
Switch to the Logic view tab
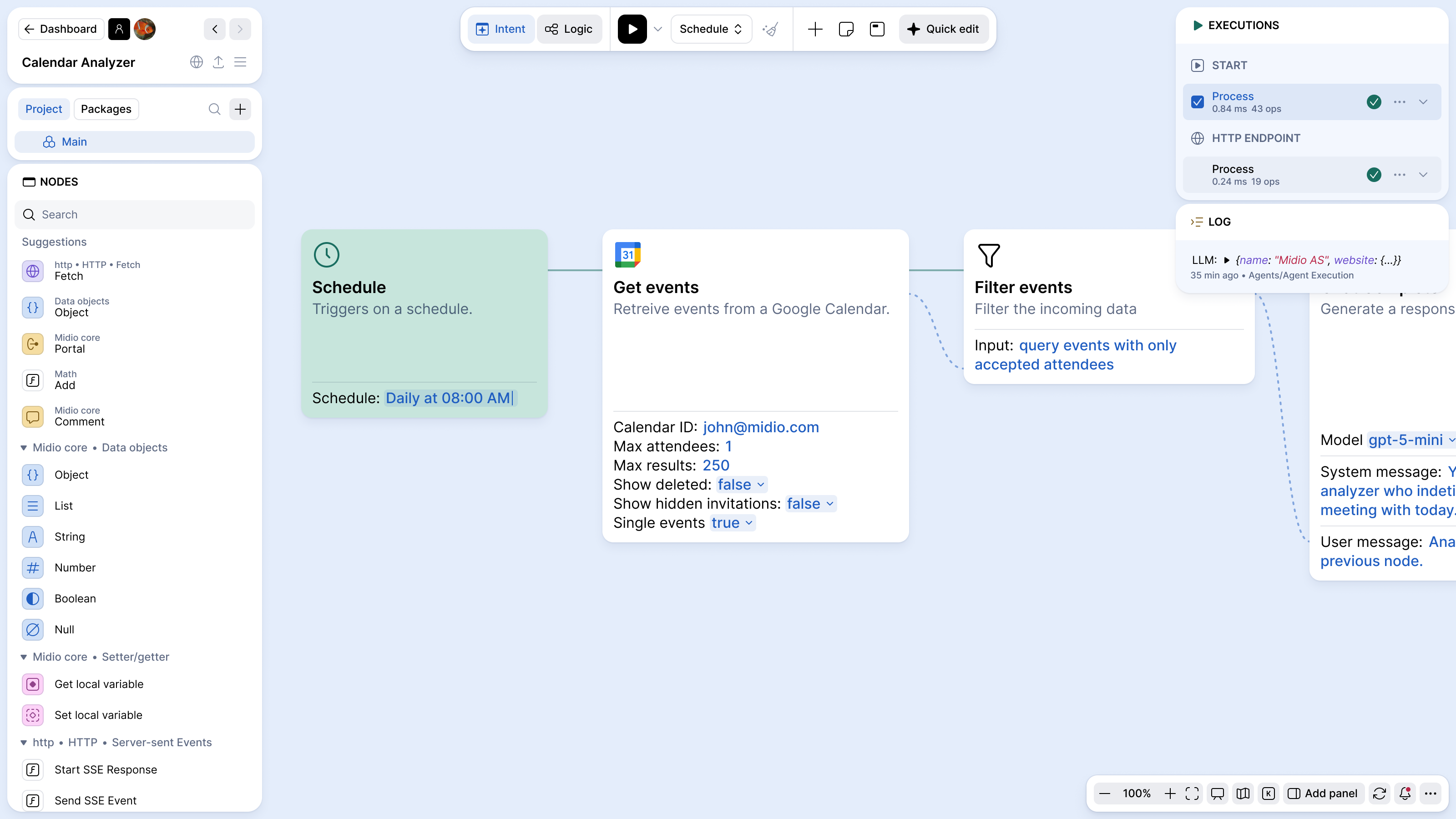click(x=569, y=29)
